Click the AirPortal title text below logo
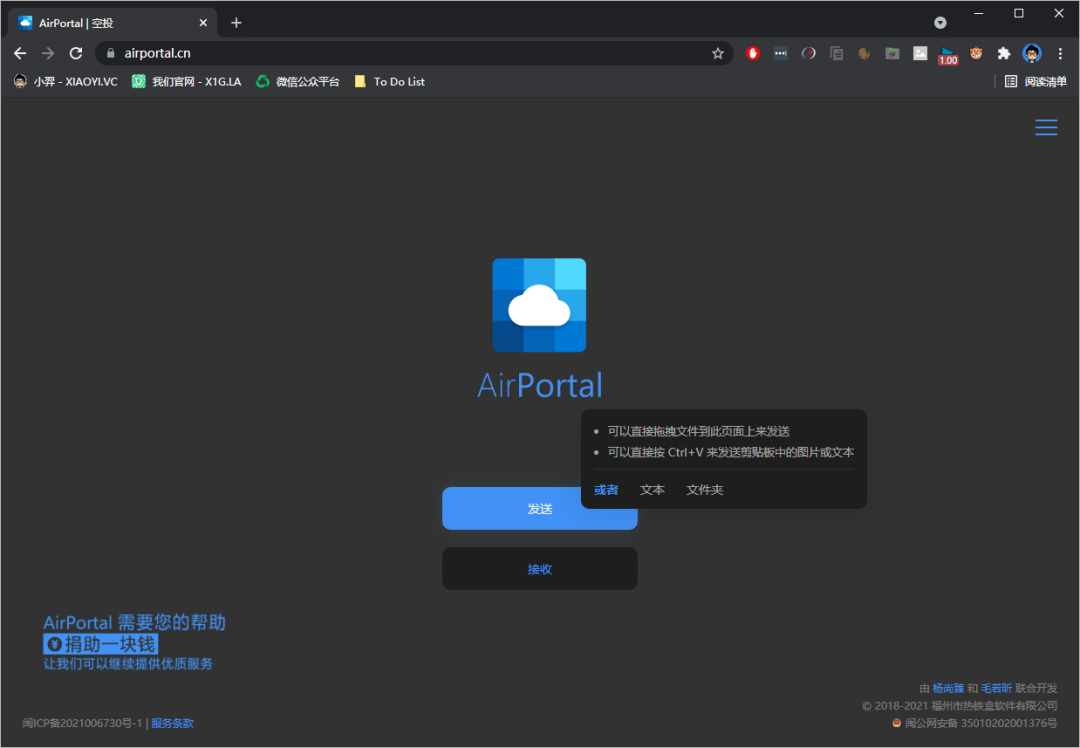This screenshot has height=748, width=1080. tap(540, 385)
